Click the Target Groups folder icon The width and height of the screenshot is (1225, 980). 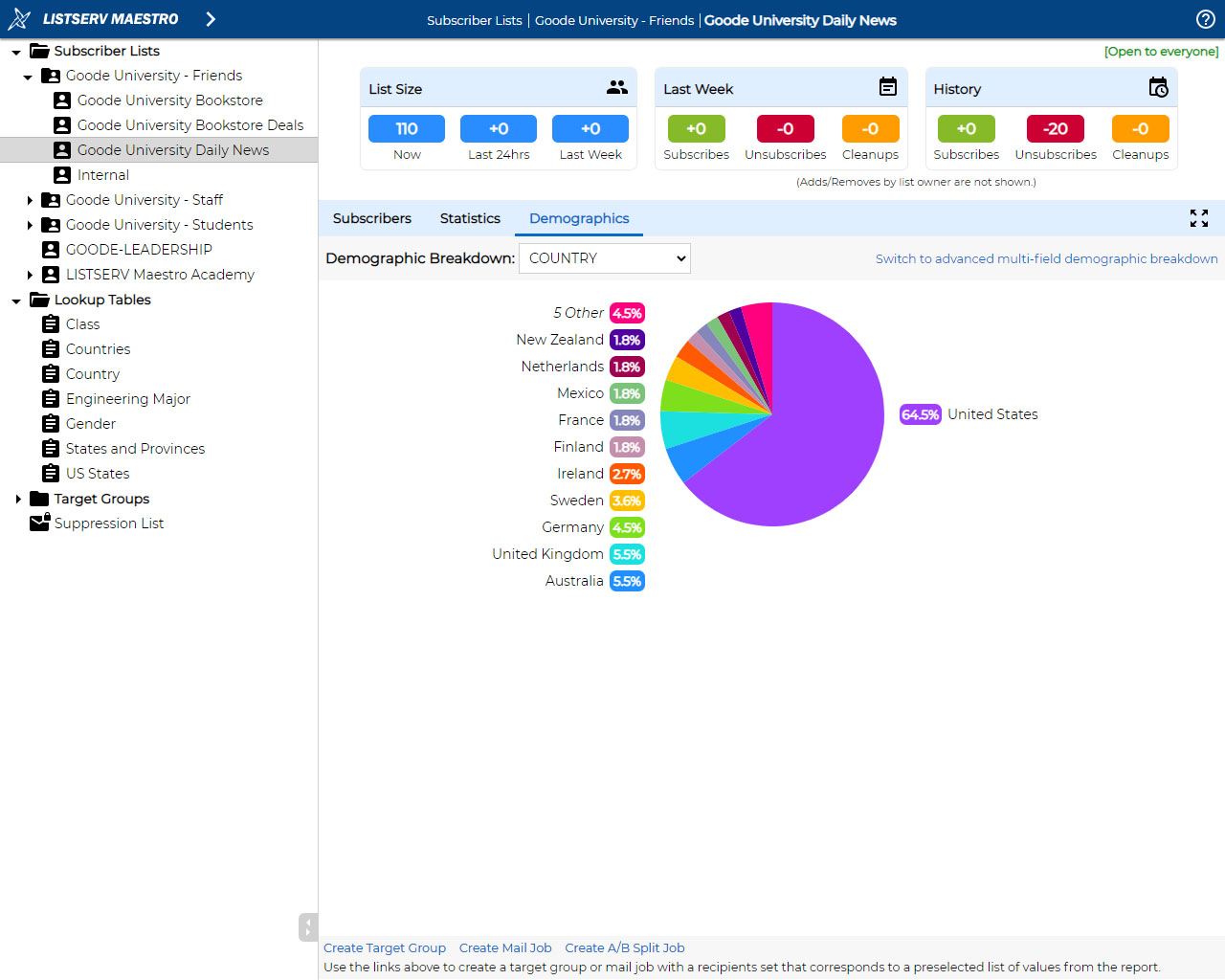[39, 499]
